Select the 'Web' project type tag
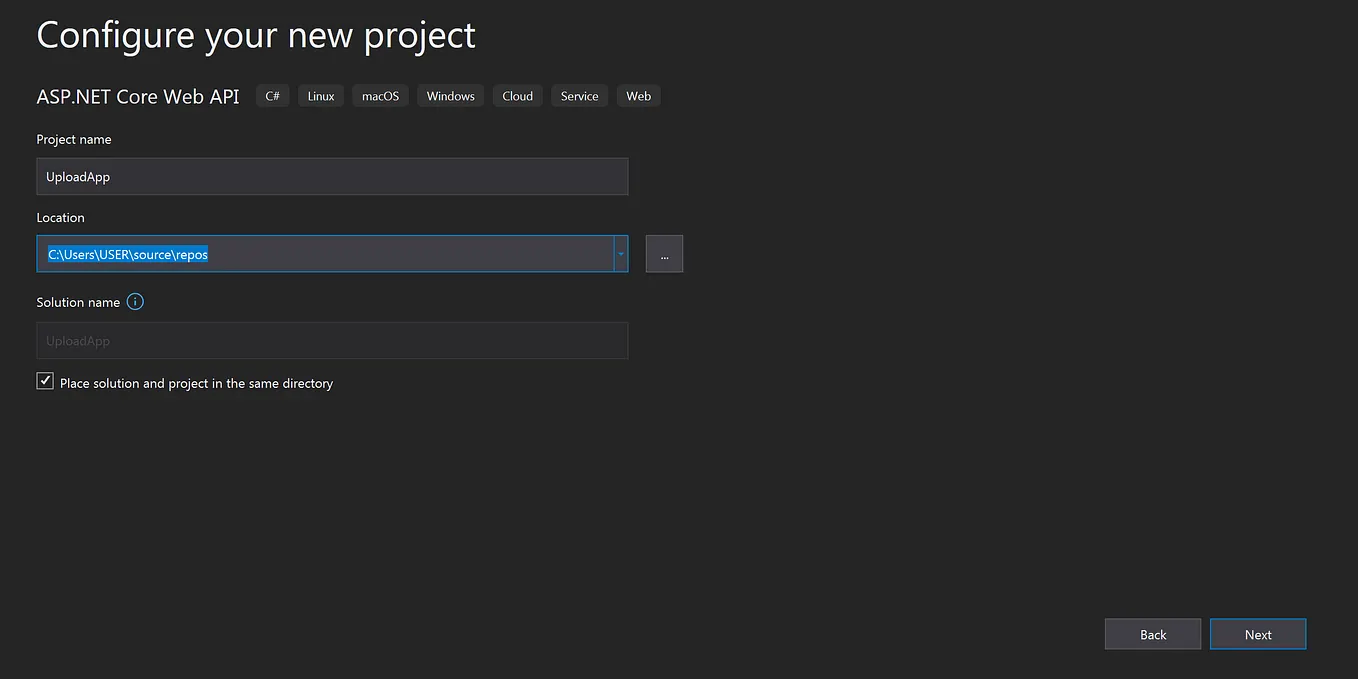1358x679 pixels. [638, 95]
